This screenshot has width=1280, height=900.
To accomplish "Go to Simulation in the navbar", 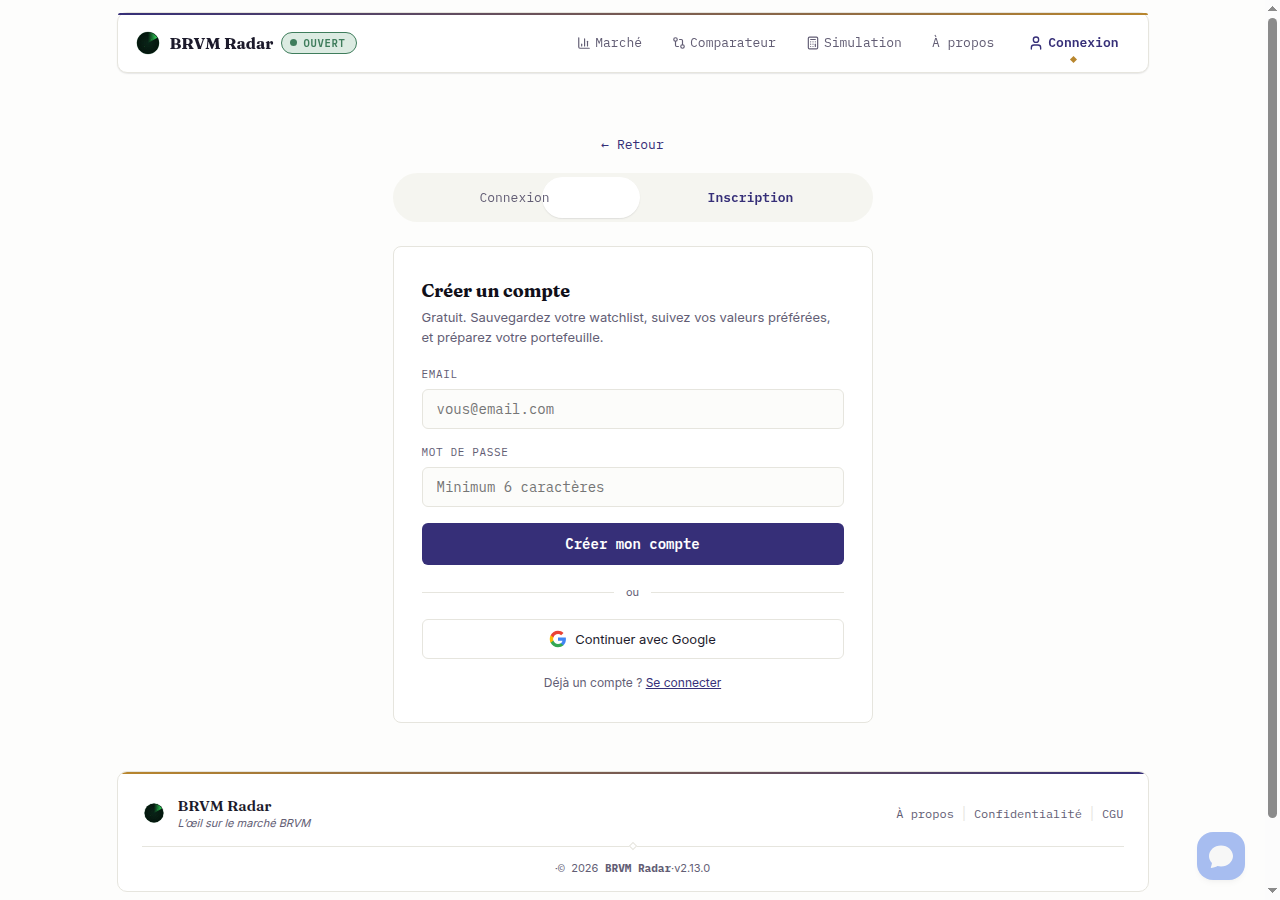I will [x=854, y=43].
